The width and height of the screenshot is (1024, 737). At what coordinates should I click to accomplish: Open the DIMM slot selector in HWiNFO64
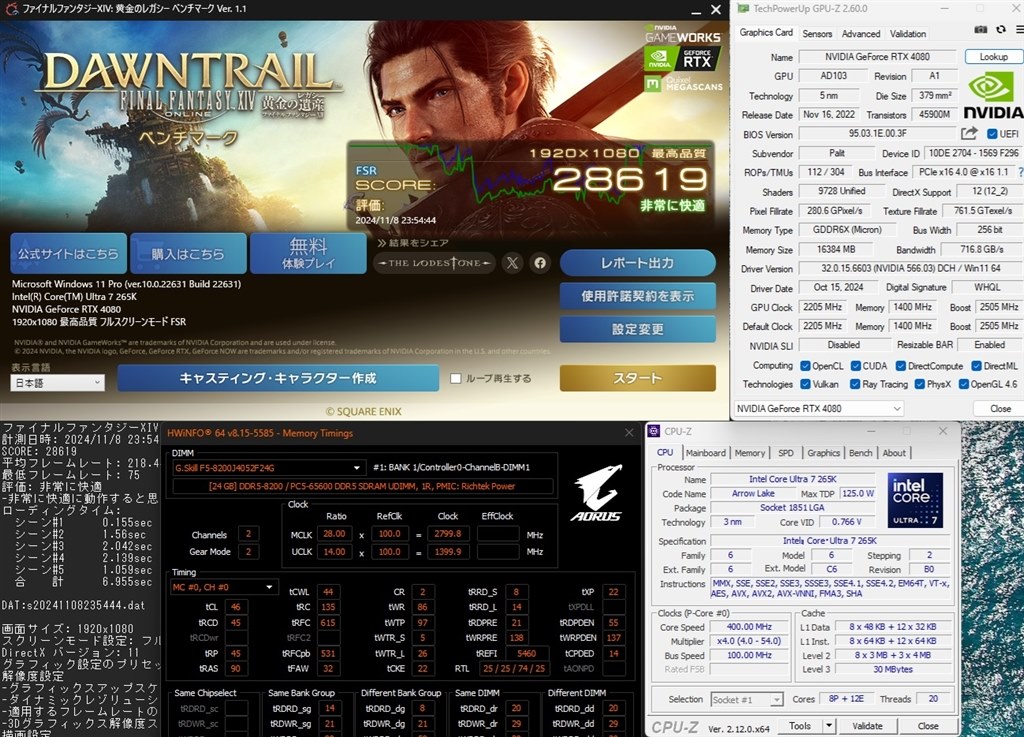355,467
